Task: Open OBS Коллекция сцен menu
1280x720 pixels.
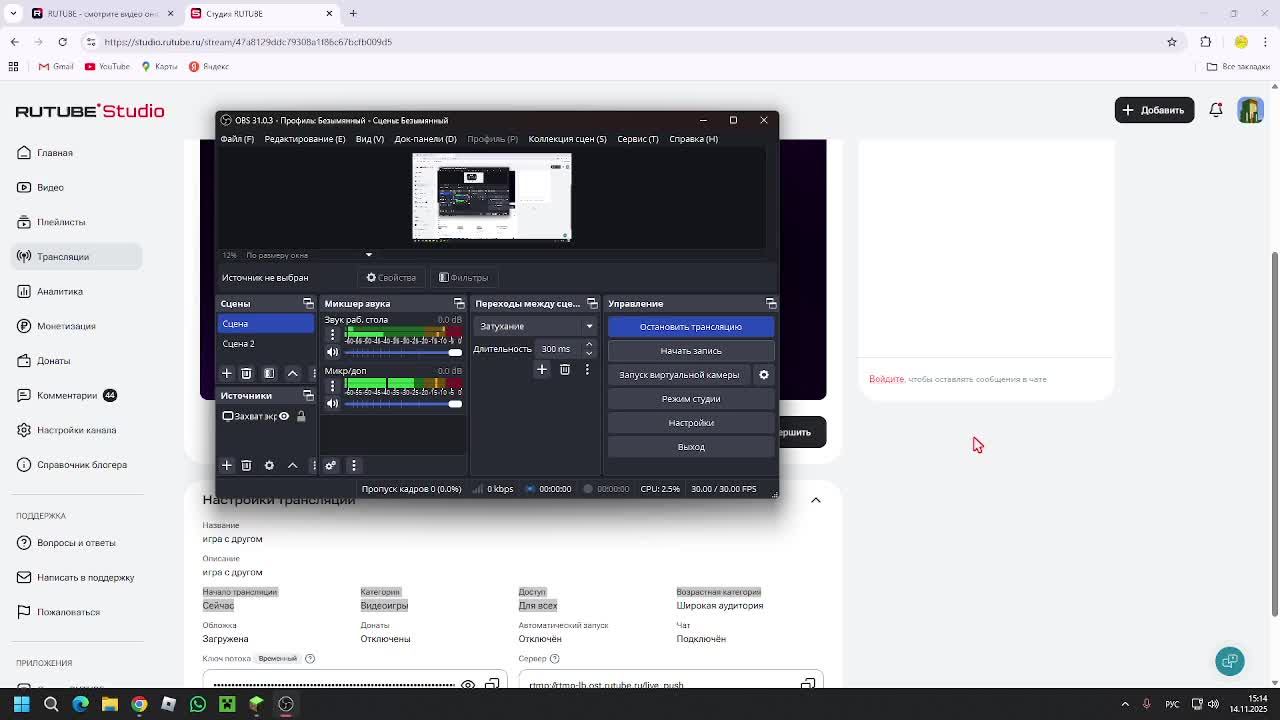Action: pos(567,139)
